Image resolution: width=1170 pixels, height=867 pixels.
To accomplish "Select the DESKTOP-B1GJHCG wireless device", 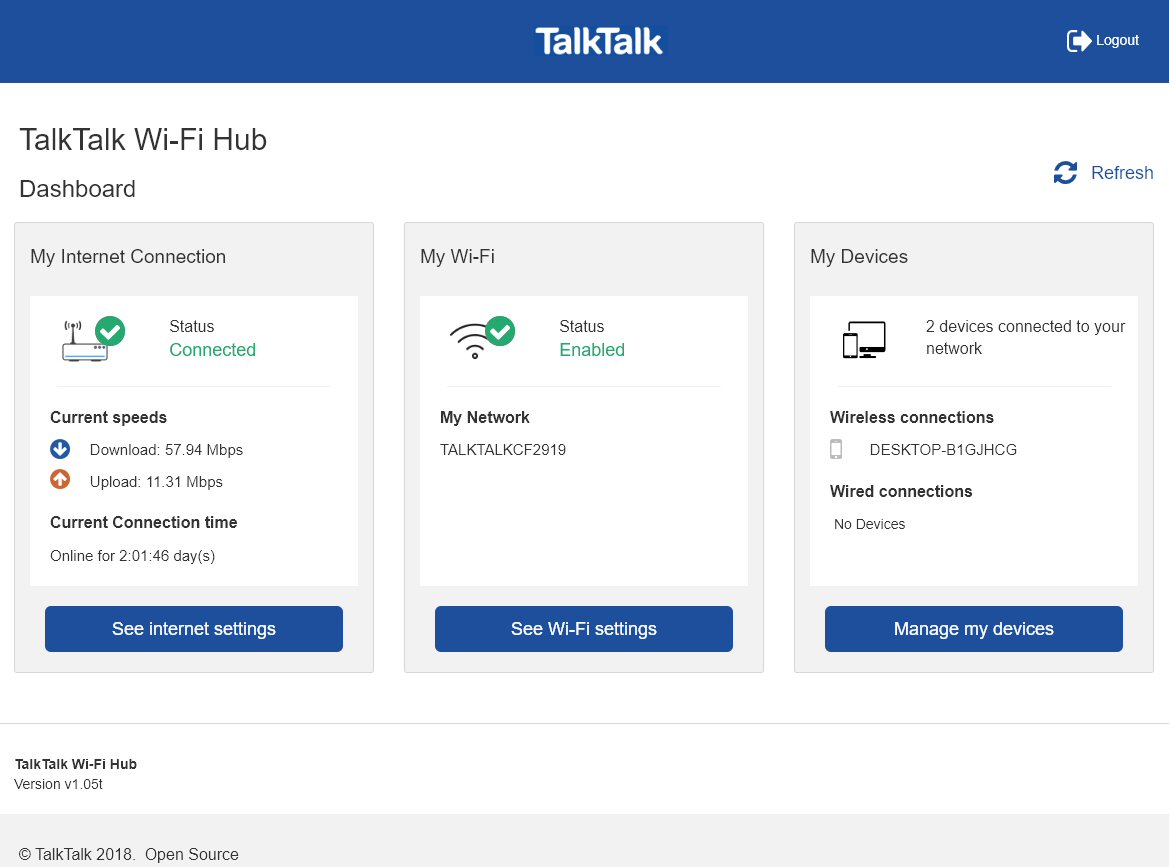I will (943, 450).
